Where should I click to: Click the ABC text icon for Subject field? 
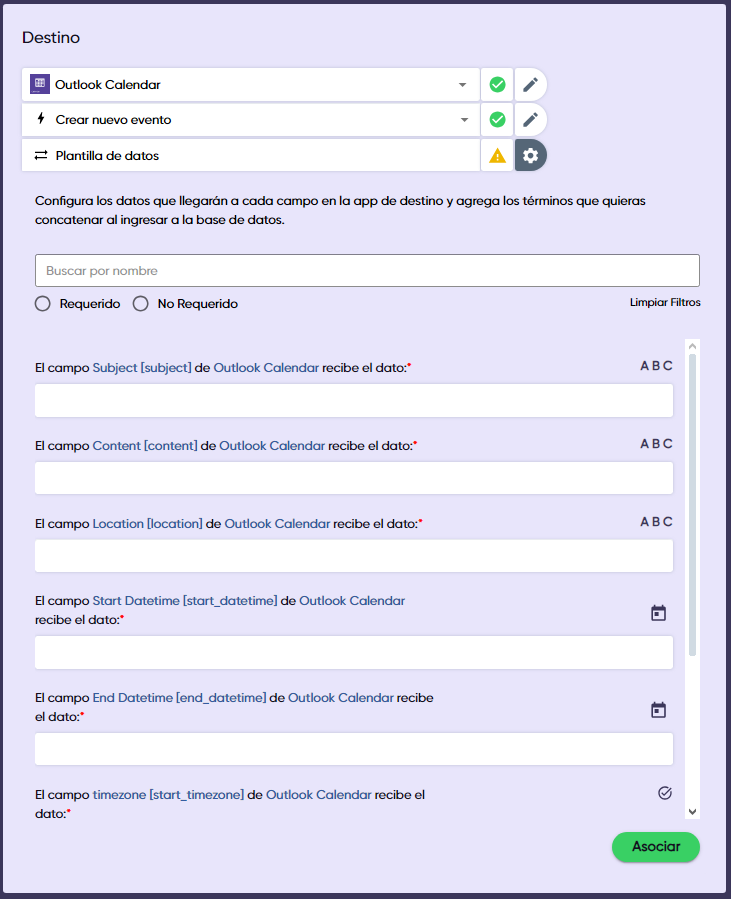click(656, 366)
